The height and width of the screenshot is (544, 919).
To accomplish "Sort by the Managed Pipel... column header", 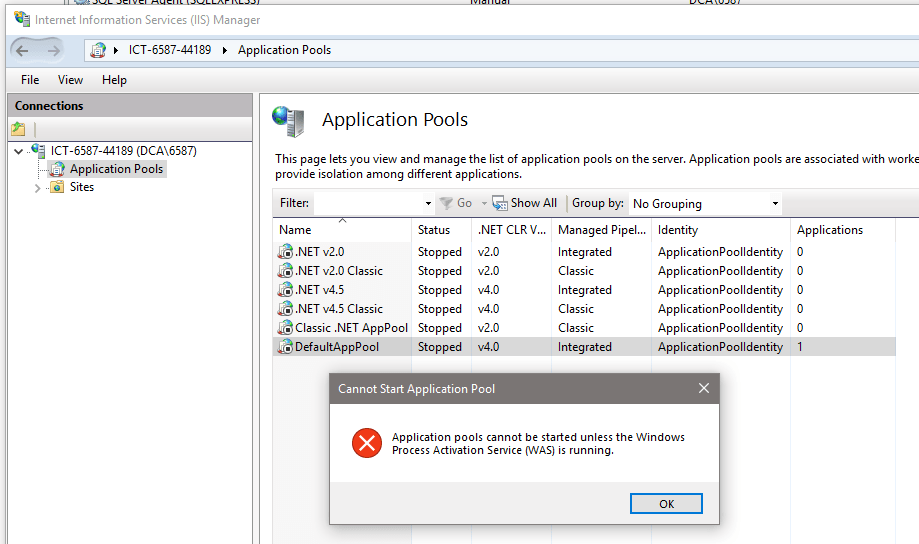I will point(602,230).
